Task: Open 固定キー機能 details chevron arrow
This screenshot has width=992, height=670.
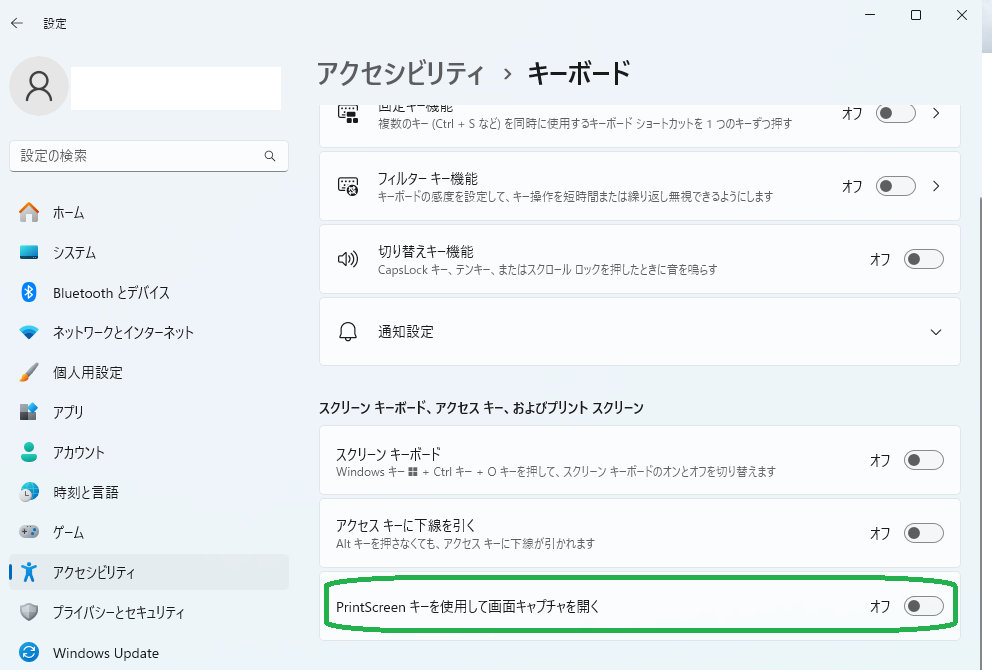Action: [936, 113]
